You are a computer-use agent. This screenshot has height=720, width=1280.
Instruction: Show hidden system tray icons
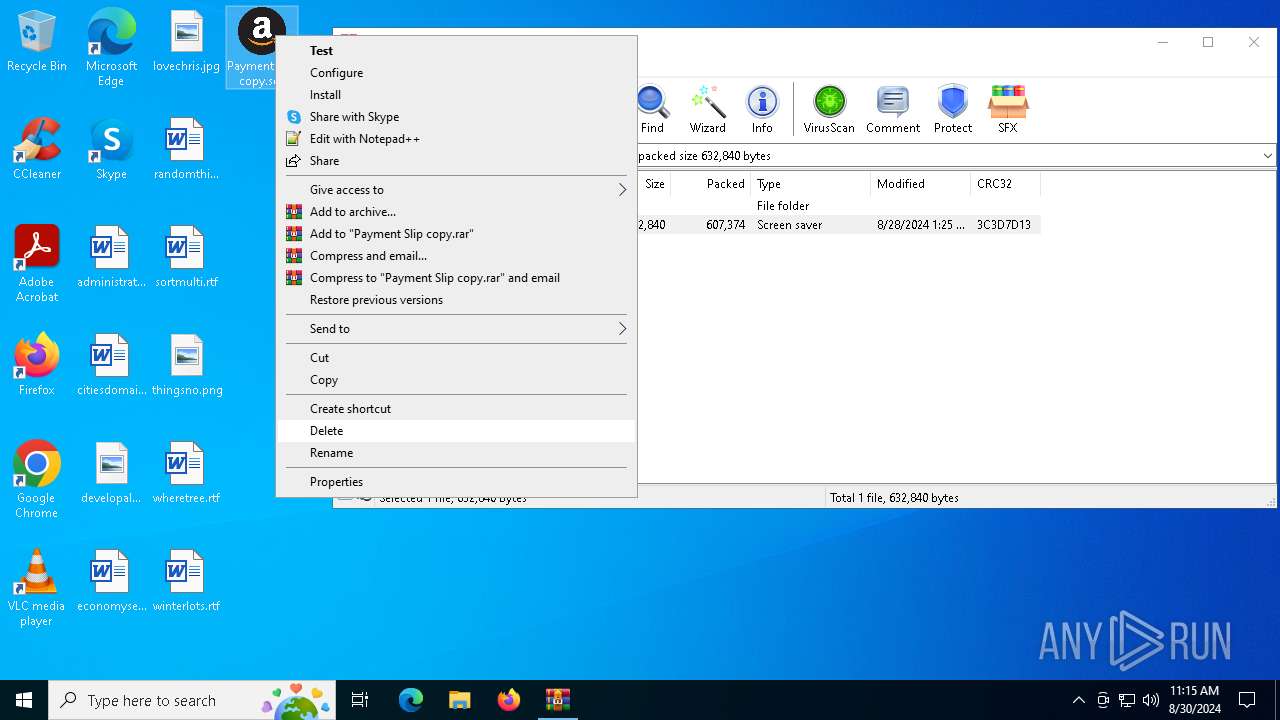pyautogui.click(x=1079, y=700)
